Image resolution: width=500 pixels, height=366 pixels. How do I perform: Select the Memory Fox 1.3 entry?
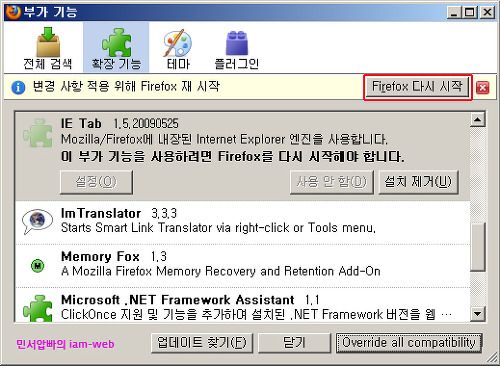tap(243, 266)
